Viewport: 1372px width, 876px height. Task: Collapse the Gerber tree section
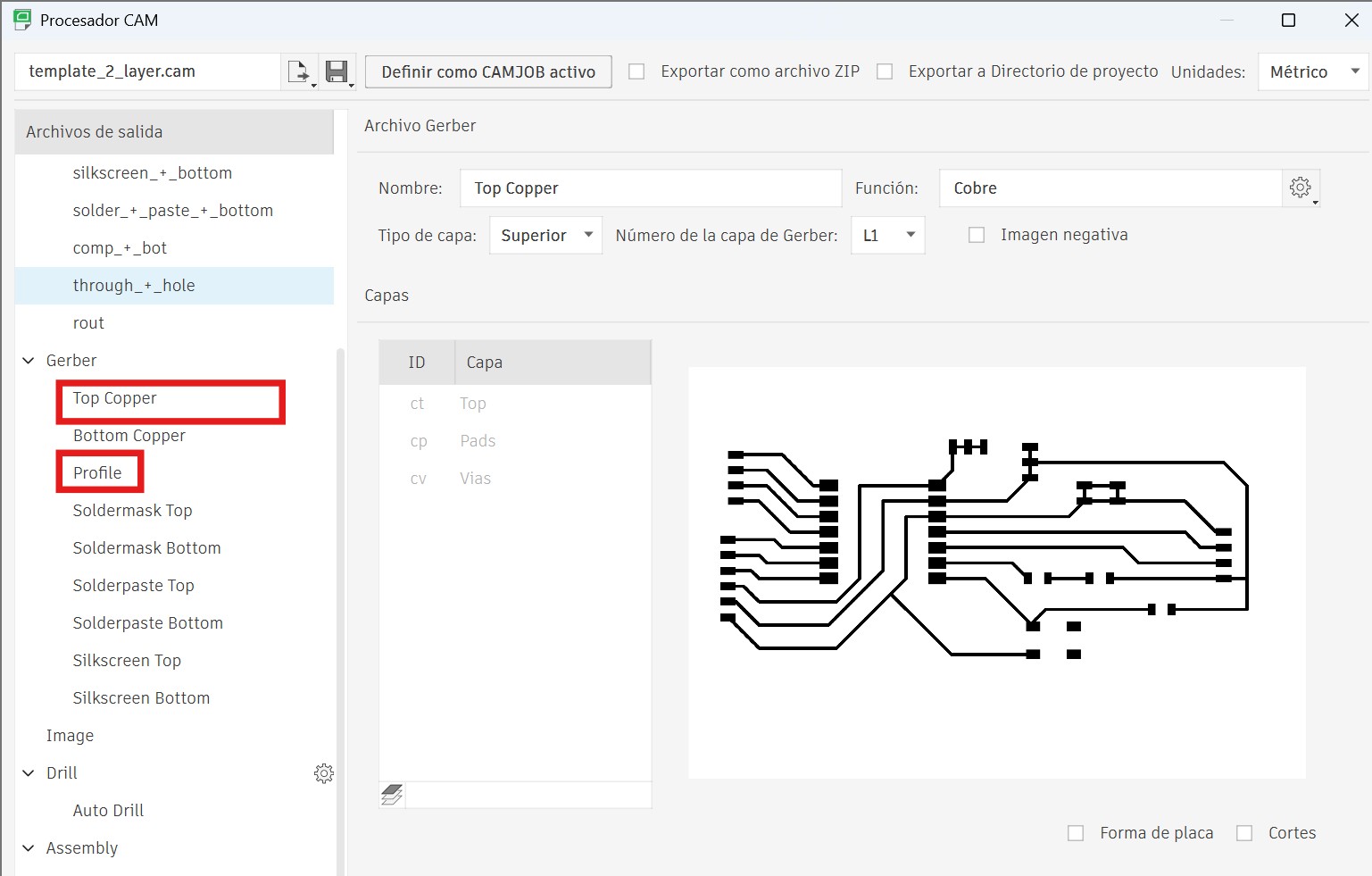click(x=29, y=361)
